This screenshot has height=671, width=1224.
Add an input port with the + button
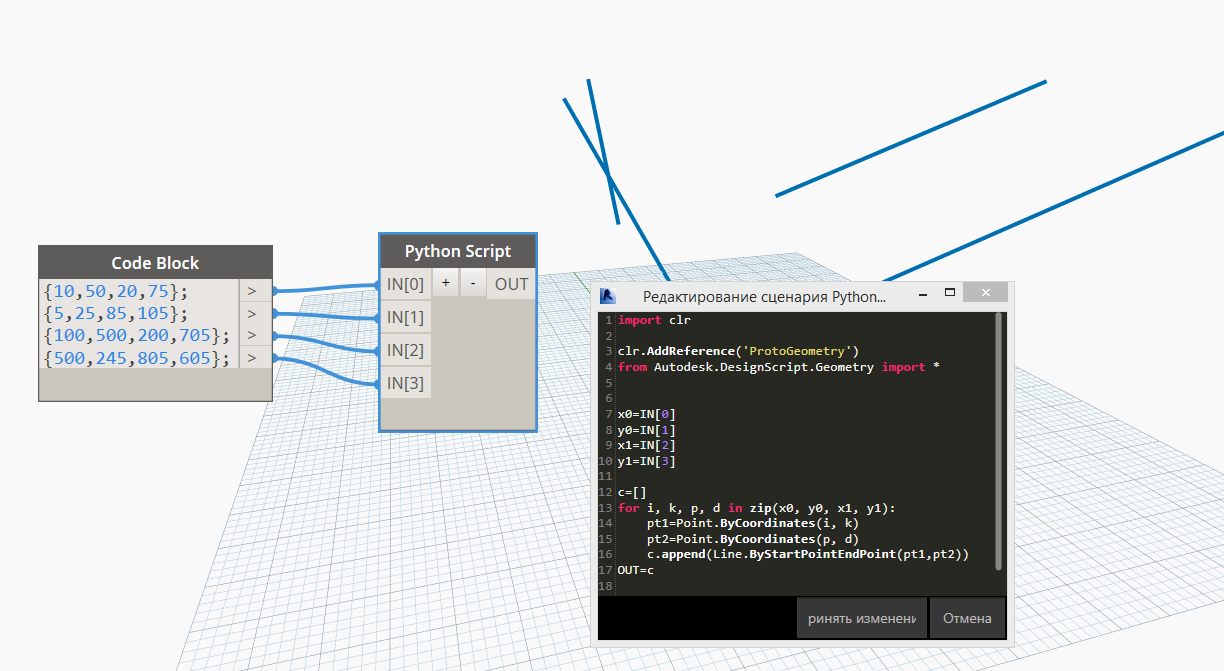click(x=446, y=284)
